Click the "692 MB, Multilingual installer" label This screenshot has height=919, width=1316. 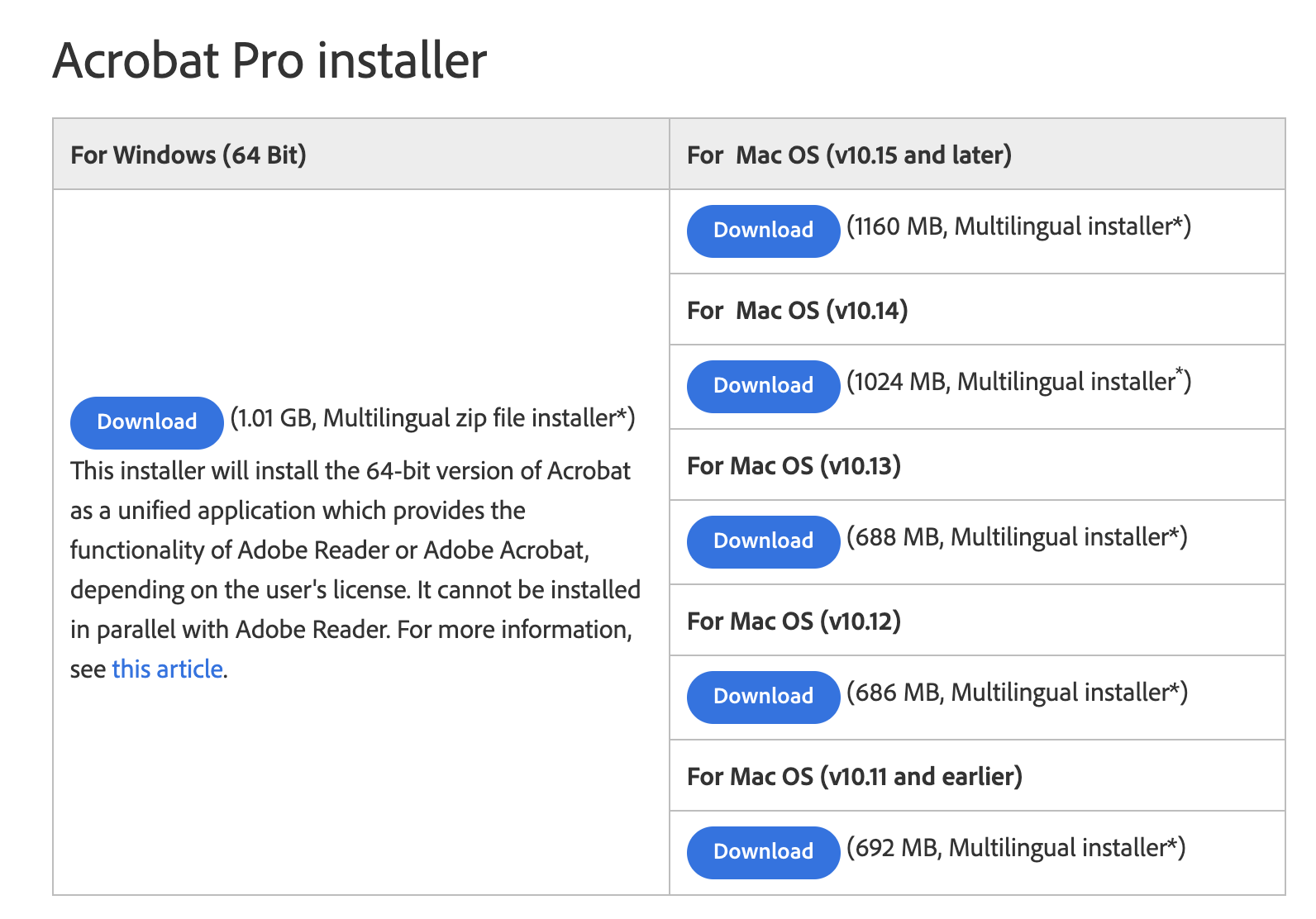[x=1012, y=849]
